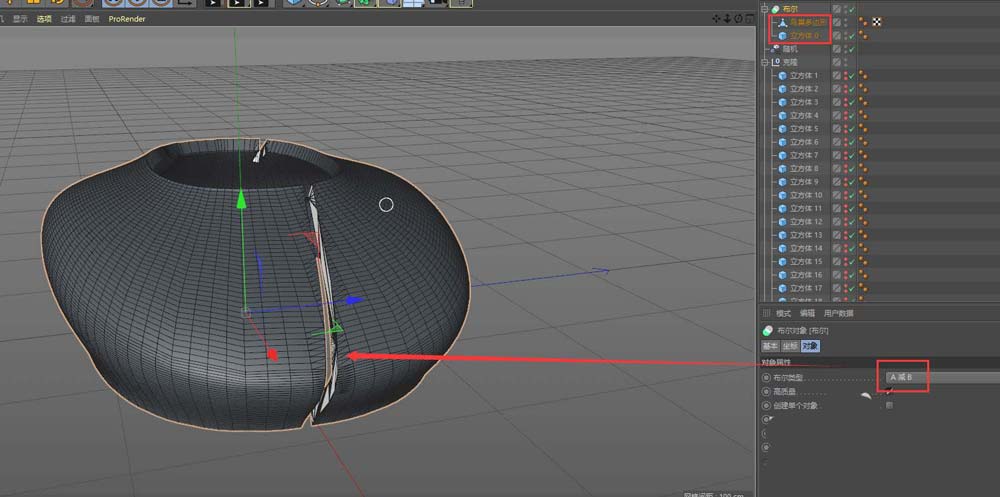Toggle the enable check on 立方体 4
This screenshot has width=1000, height=497.
click(x=851, y=115)
